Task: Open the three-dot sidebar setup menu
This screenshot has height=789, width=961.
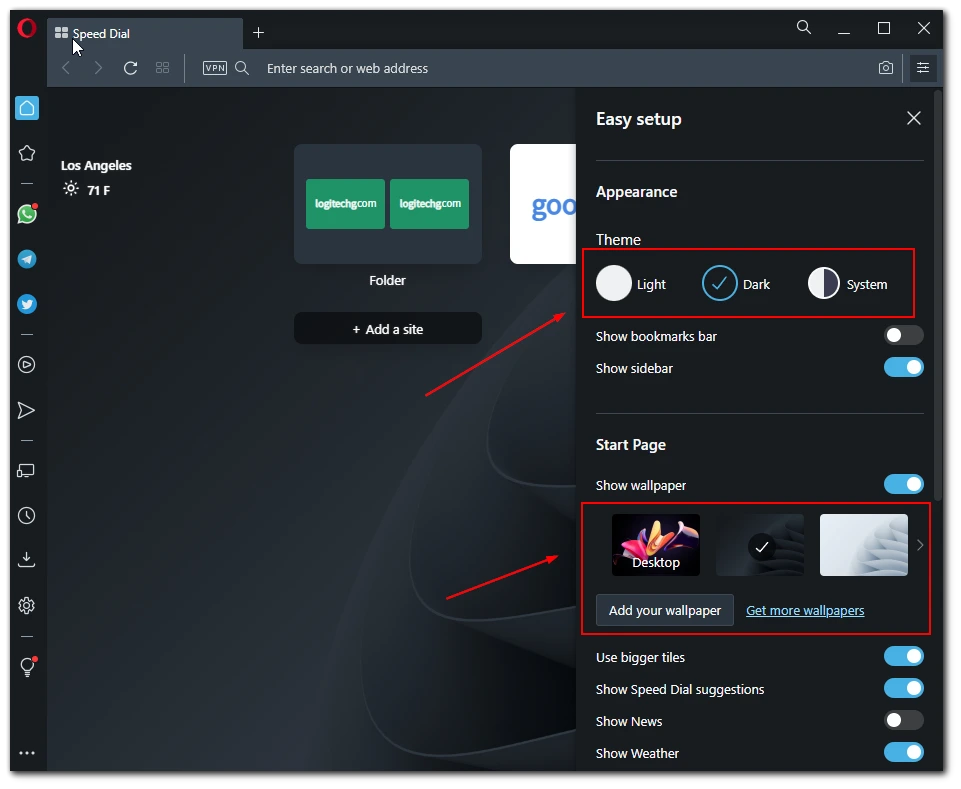Action: (27, 753)
